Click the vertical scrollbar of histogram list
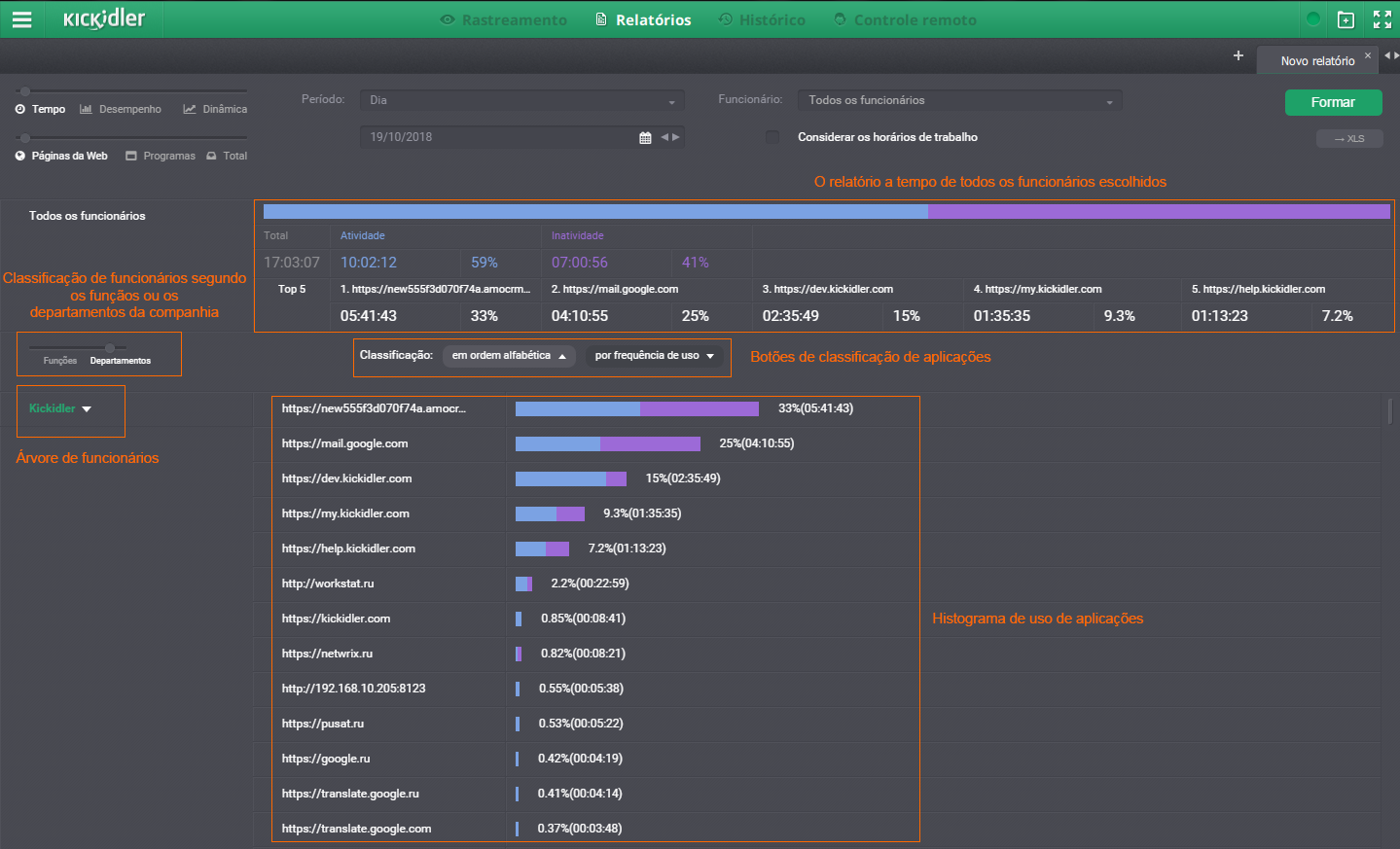 (1390, 411)
